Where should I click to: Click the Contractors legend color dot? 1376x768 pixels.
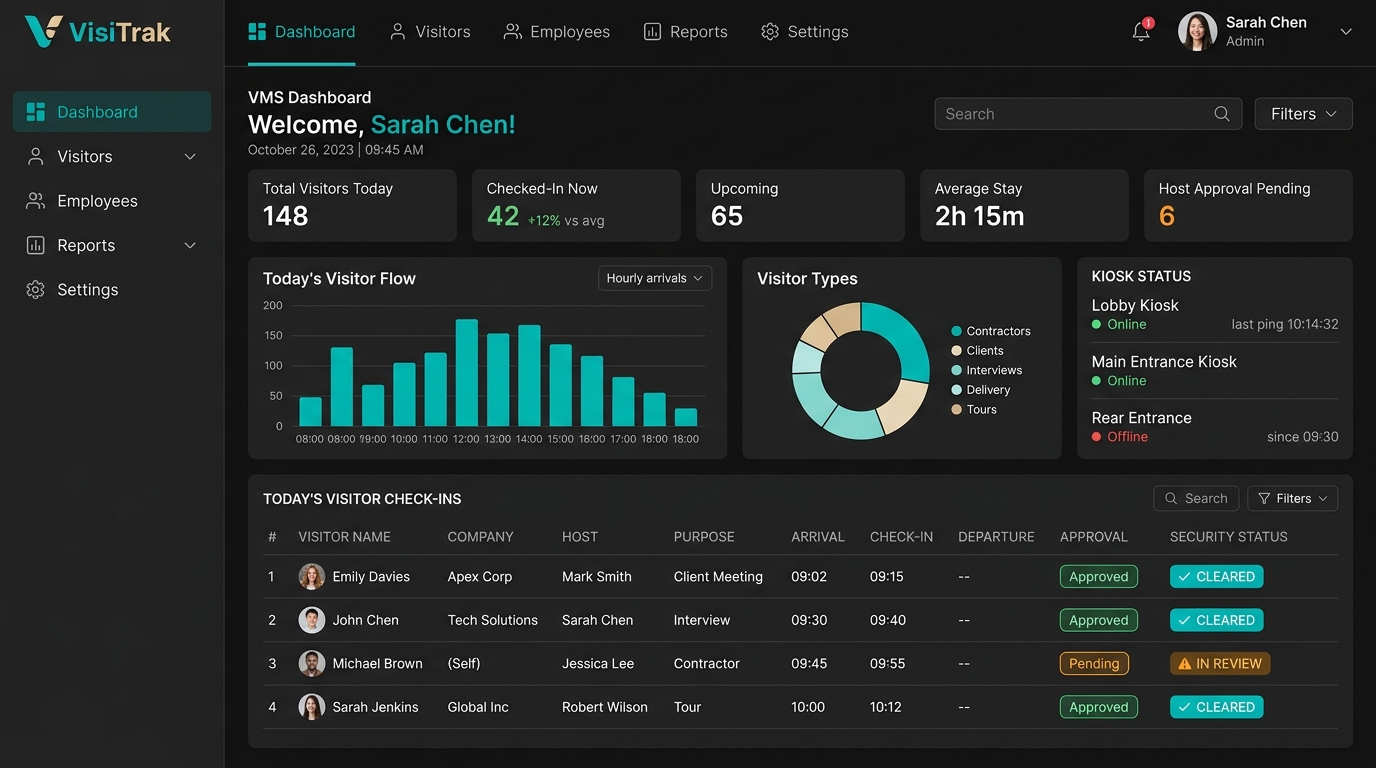point(957,331)
